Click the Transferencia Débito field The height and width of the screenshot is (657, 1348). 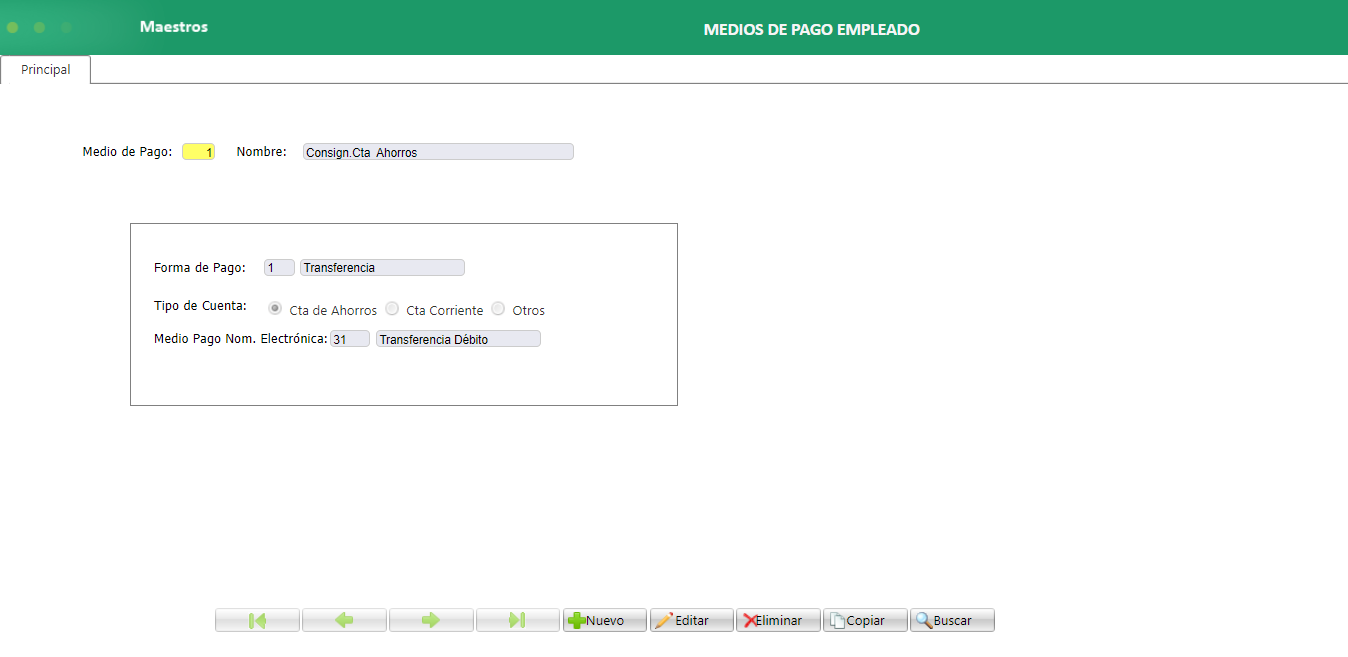click(458, 339)
